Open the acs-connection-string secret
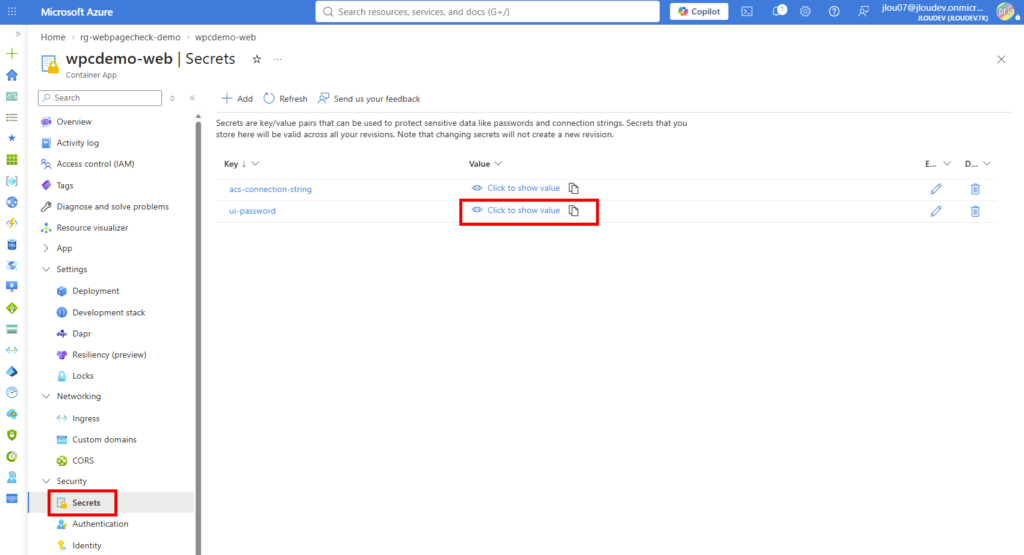This screenshot has width=1024, height=555. 270,189
